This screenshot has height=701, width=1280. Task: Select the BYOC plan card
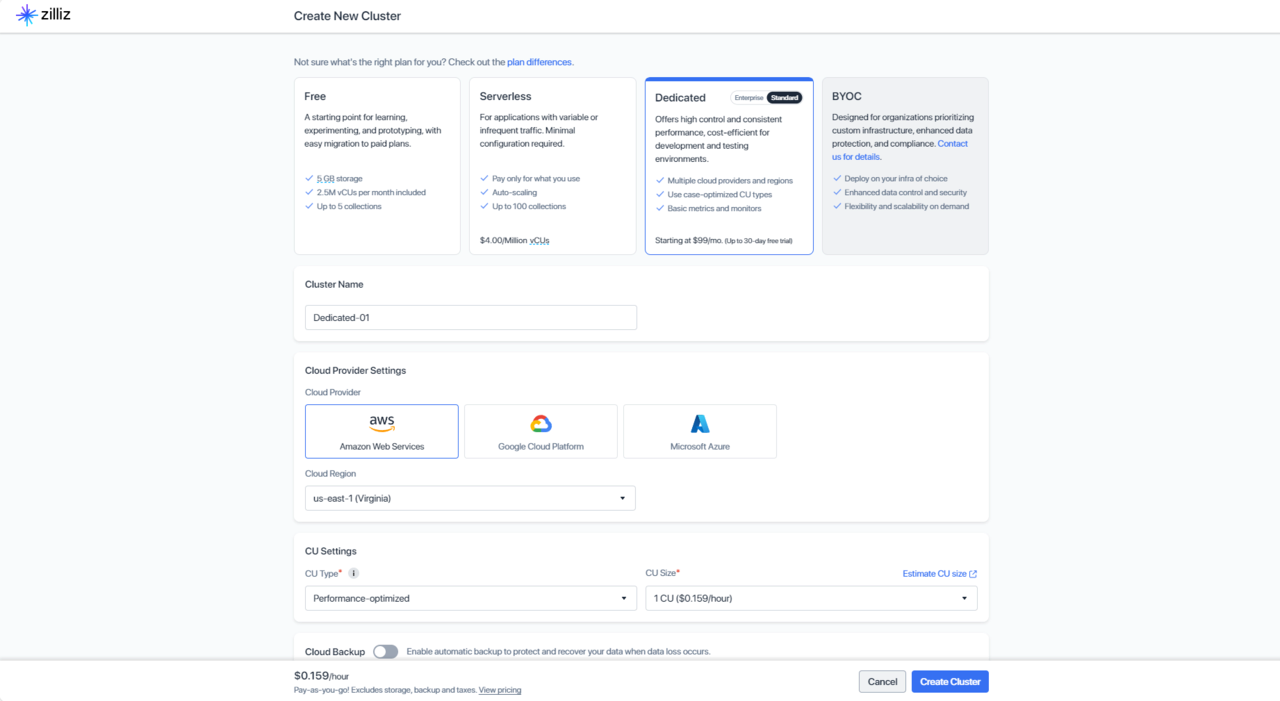pos(904,166)
